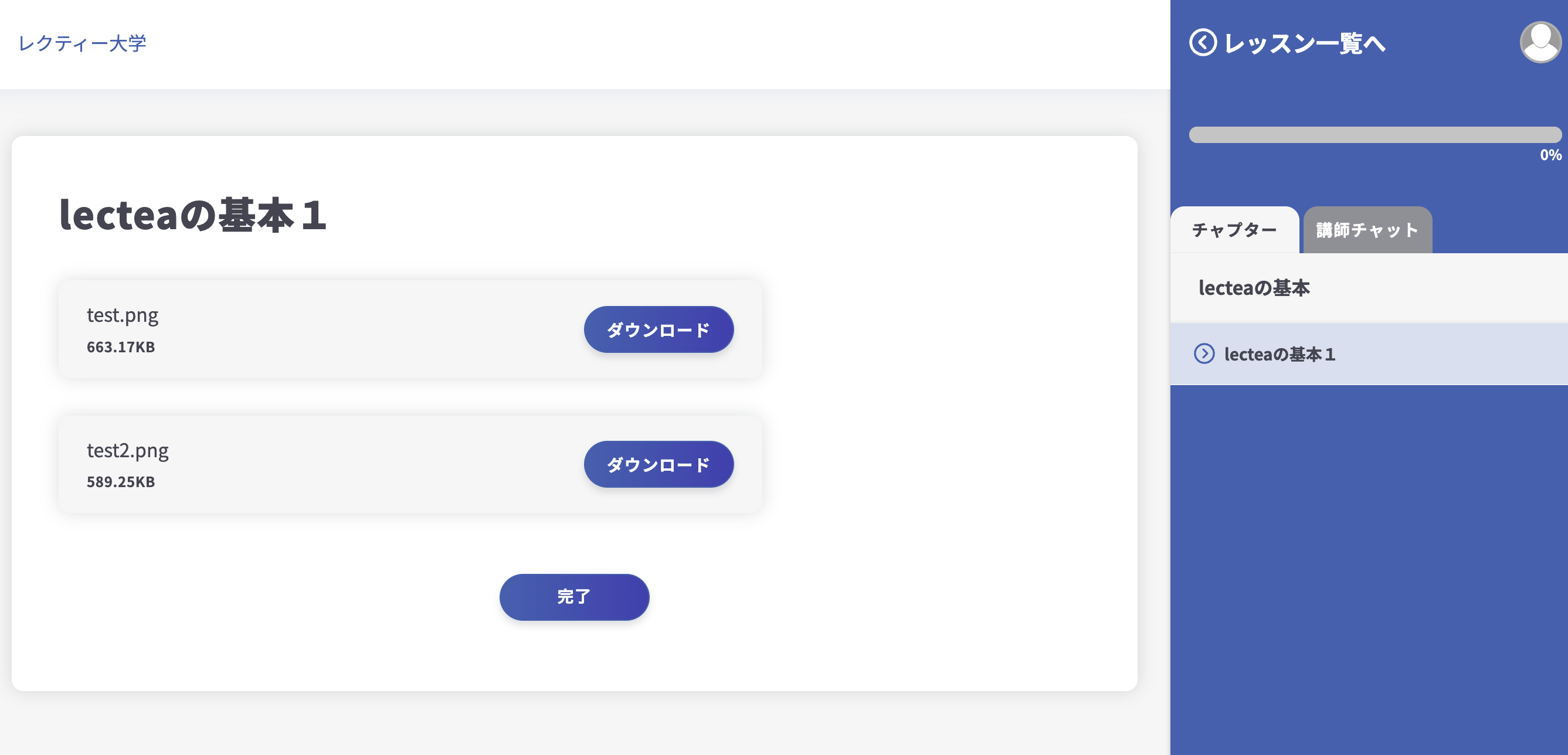Select the test2.png file card
The height and width of the screenshot is (755, 1568).
(x=409, y=464)
